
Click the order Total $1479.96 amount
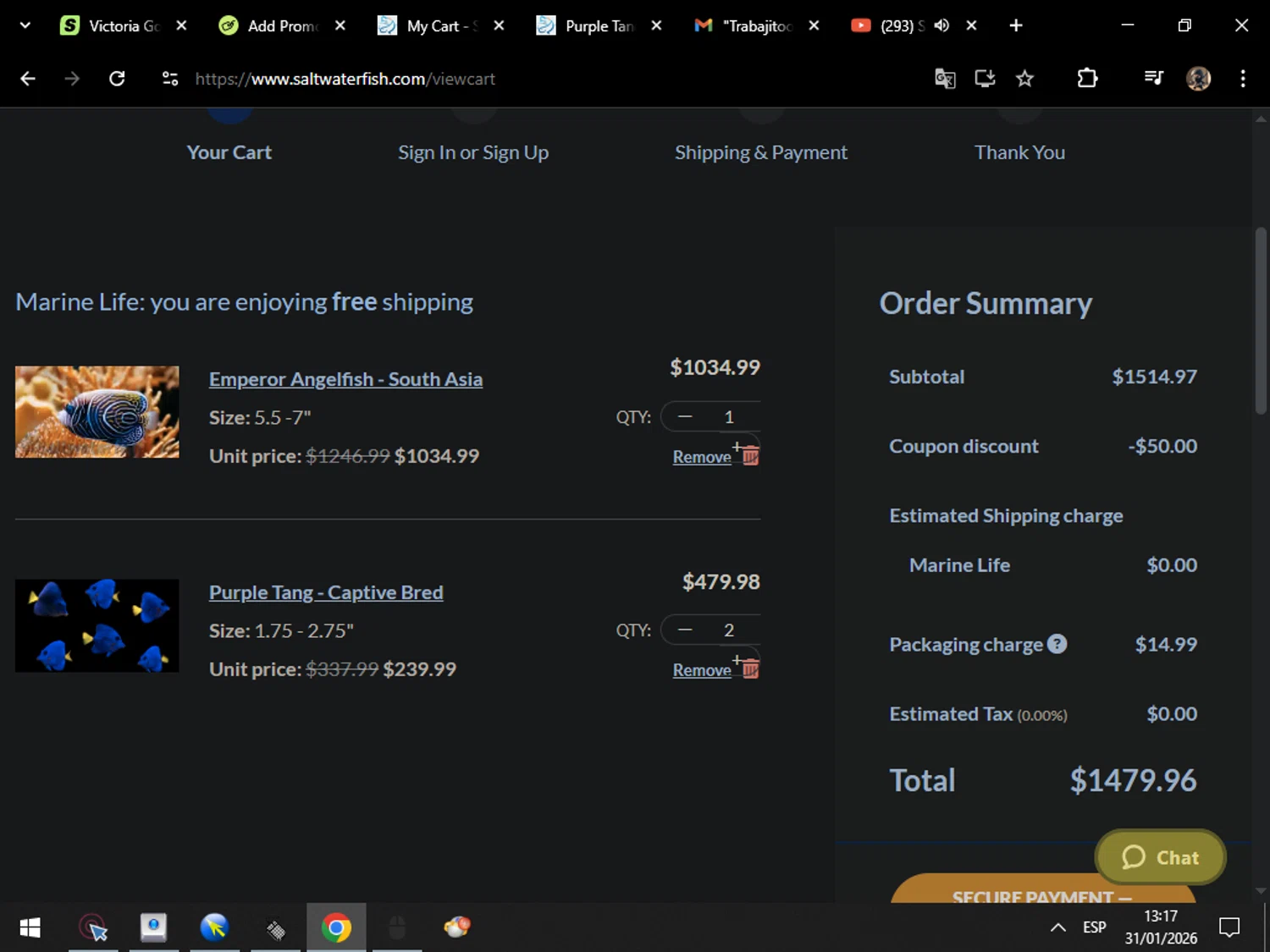click(x=1133, y=780)
